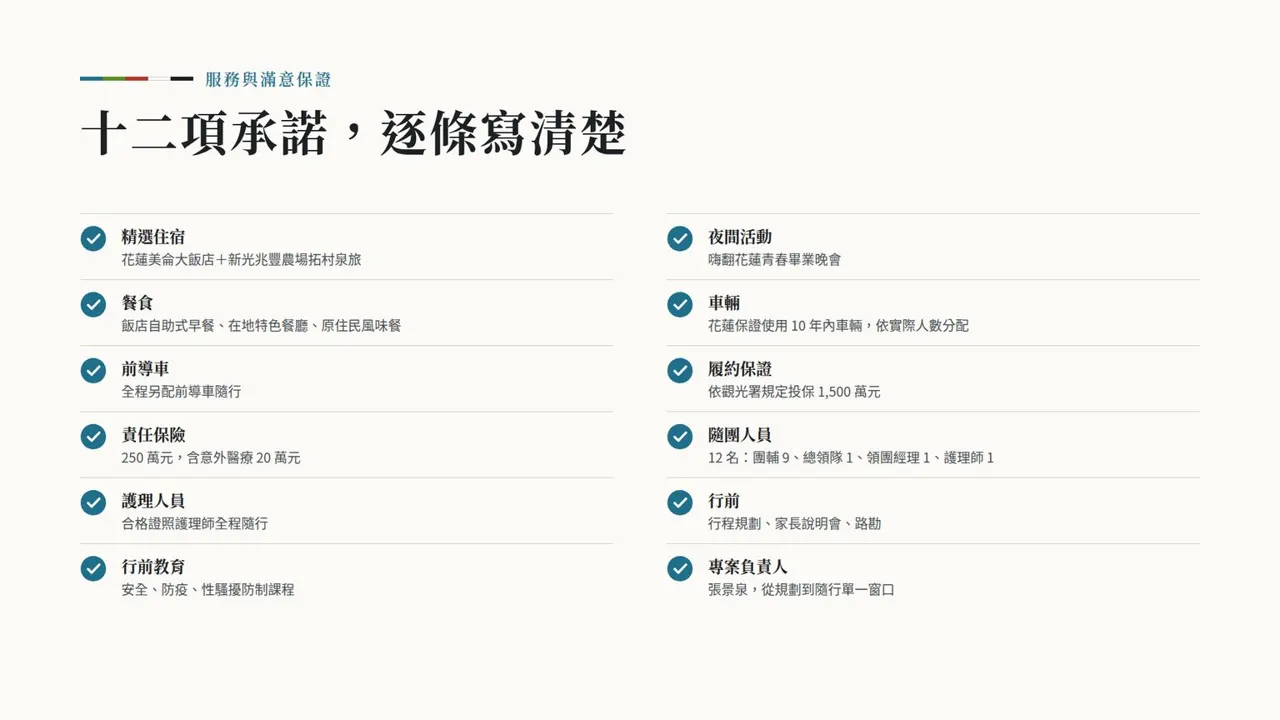
Task: Select the text 合格證照護理師全程隨行
Action: click(195, 524)
